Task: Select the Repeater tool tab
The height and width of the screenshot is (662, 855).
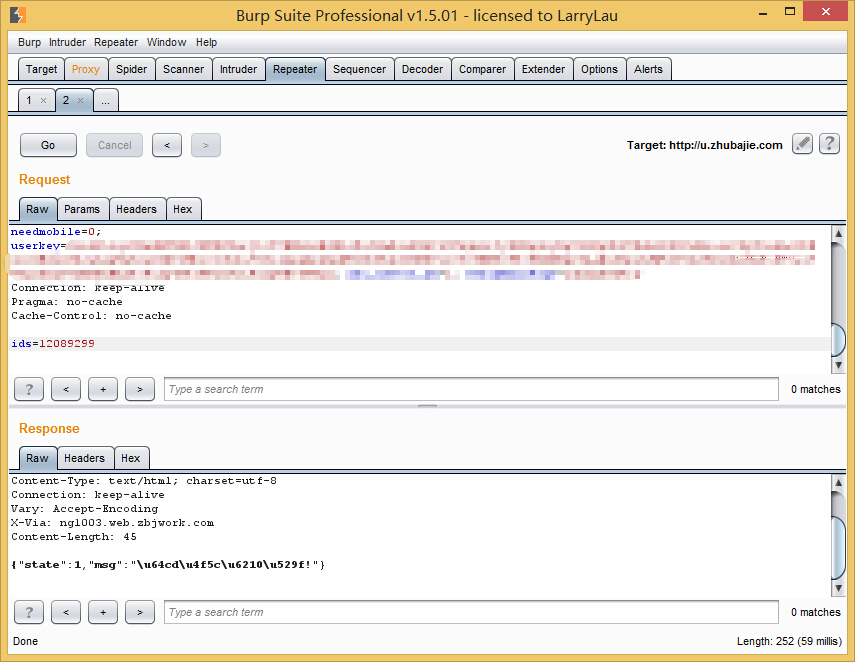Action: pos(295,69)
